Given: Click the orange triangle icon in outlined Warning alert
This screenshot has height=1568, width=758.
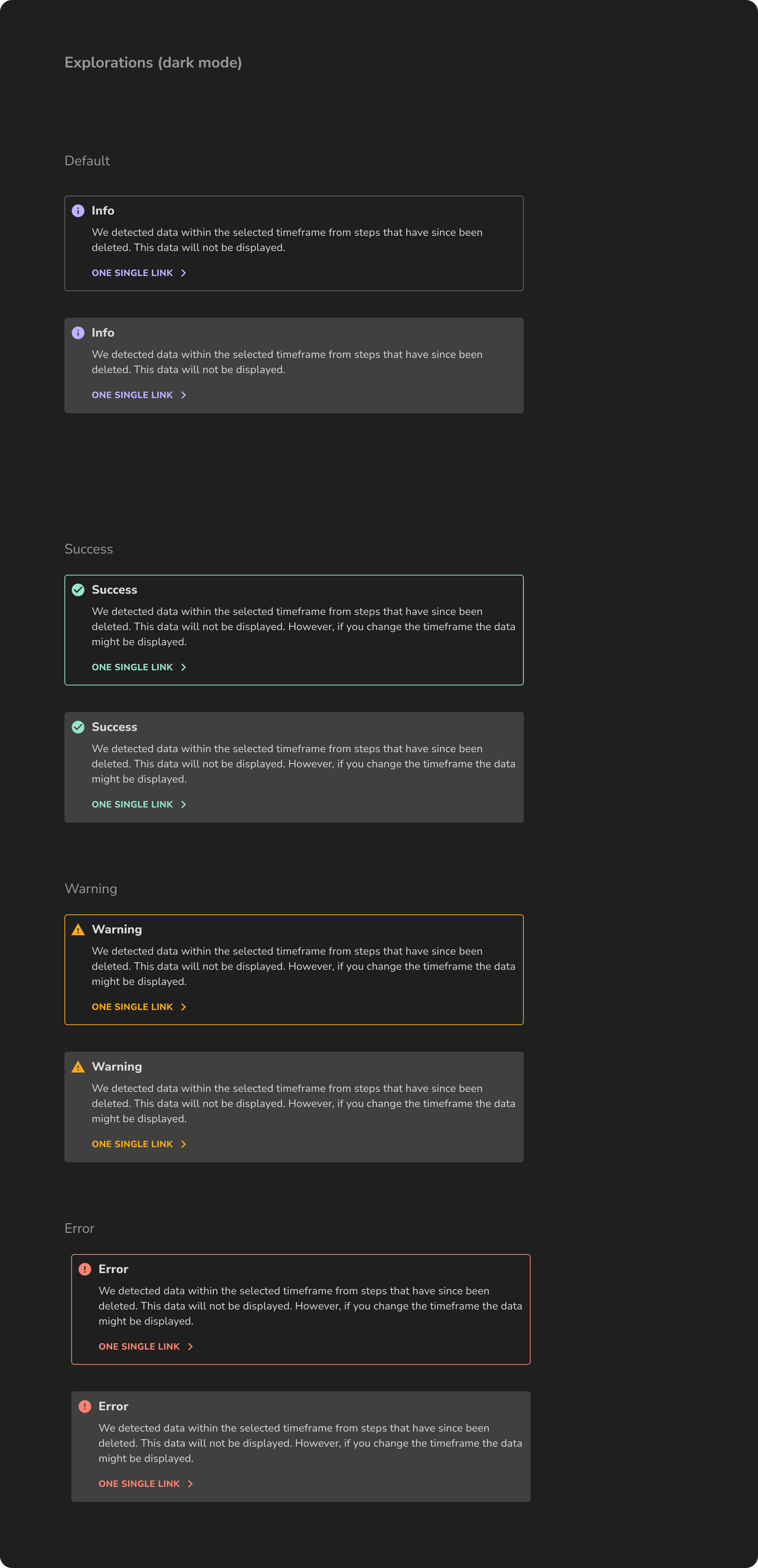Looking at the screenshot, I should click(78, 930).
